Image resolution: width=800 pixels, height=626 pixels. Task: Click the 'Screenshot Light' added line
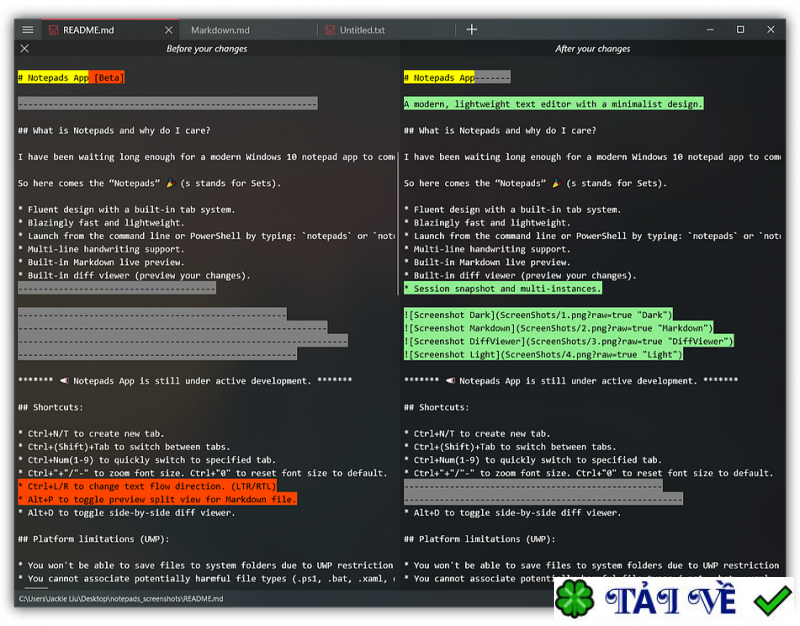tap(543, 355)
